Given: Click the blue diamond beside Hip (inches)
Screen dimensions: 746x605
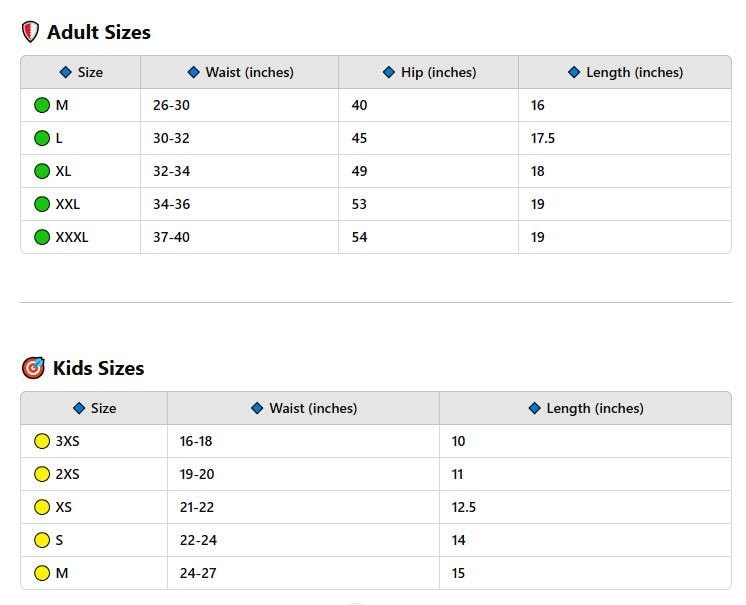Looking at the screenshot, I should [x=389, y=72].
